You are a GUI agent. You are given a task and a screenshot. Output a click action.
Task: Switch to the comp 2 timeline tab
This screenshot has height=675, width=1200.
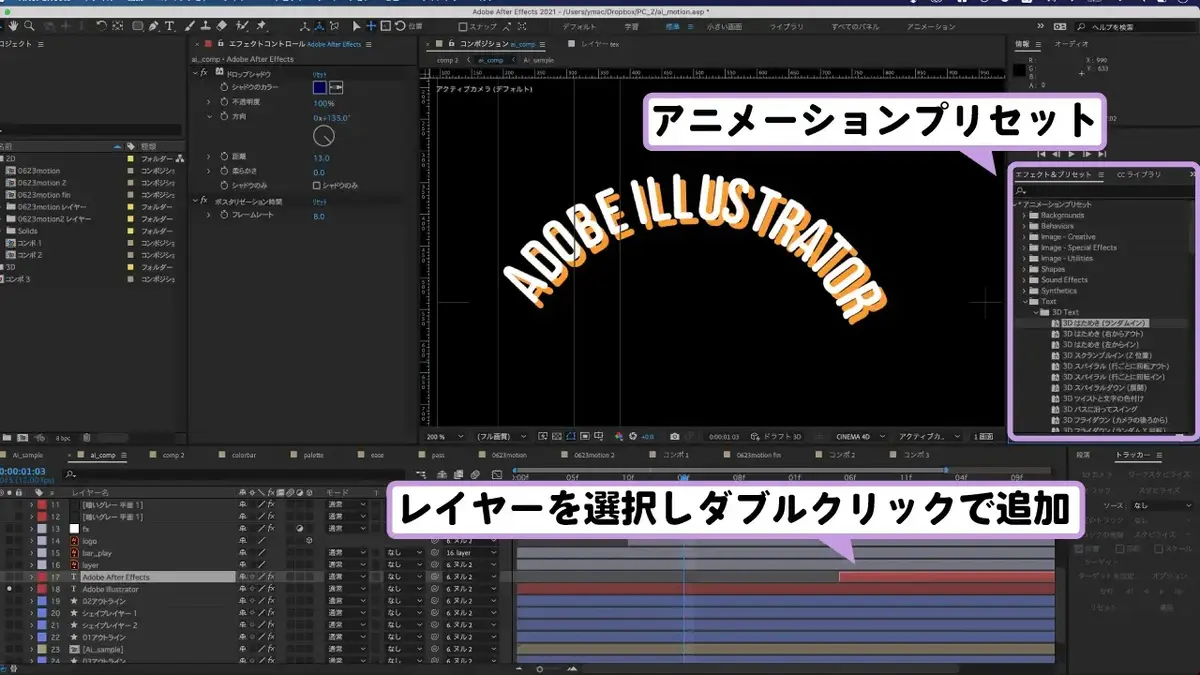[x=173, y=455]
